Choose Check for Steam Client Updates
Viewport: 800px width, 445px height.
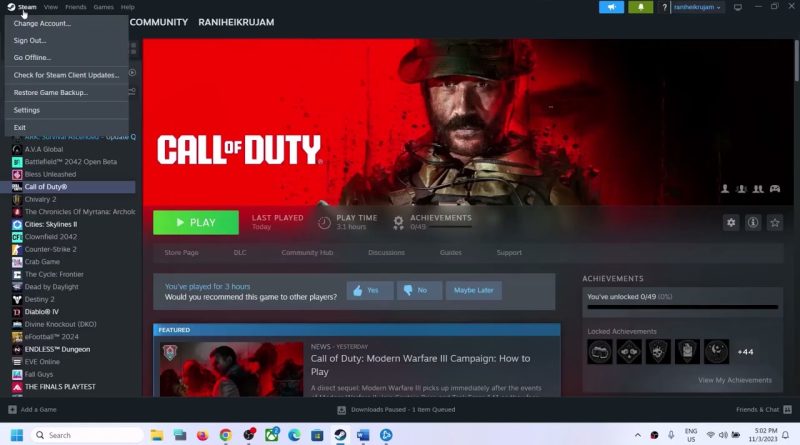(x=66, y=75)
